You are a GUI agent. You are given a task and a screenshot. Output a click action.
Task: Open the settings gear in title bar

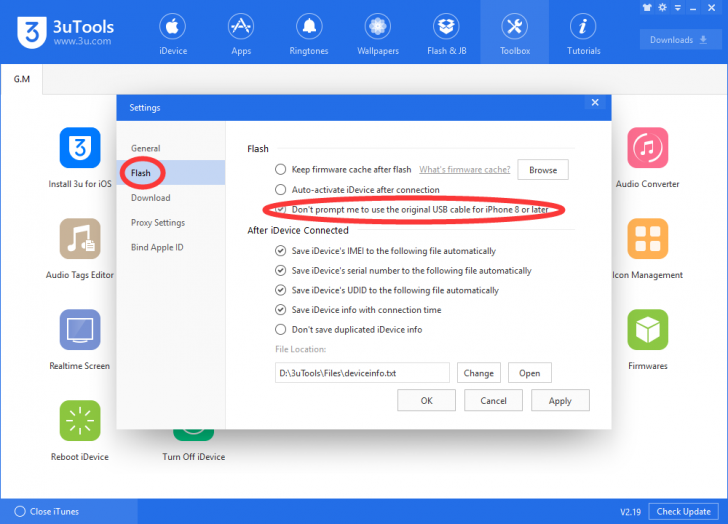(663, 7)
